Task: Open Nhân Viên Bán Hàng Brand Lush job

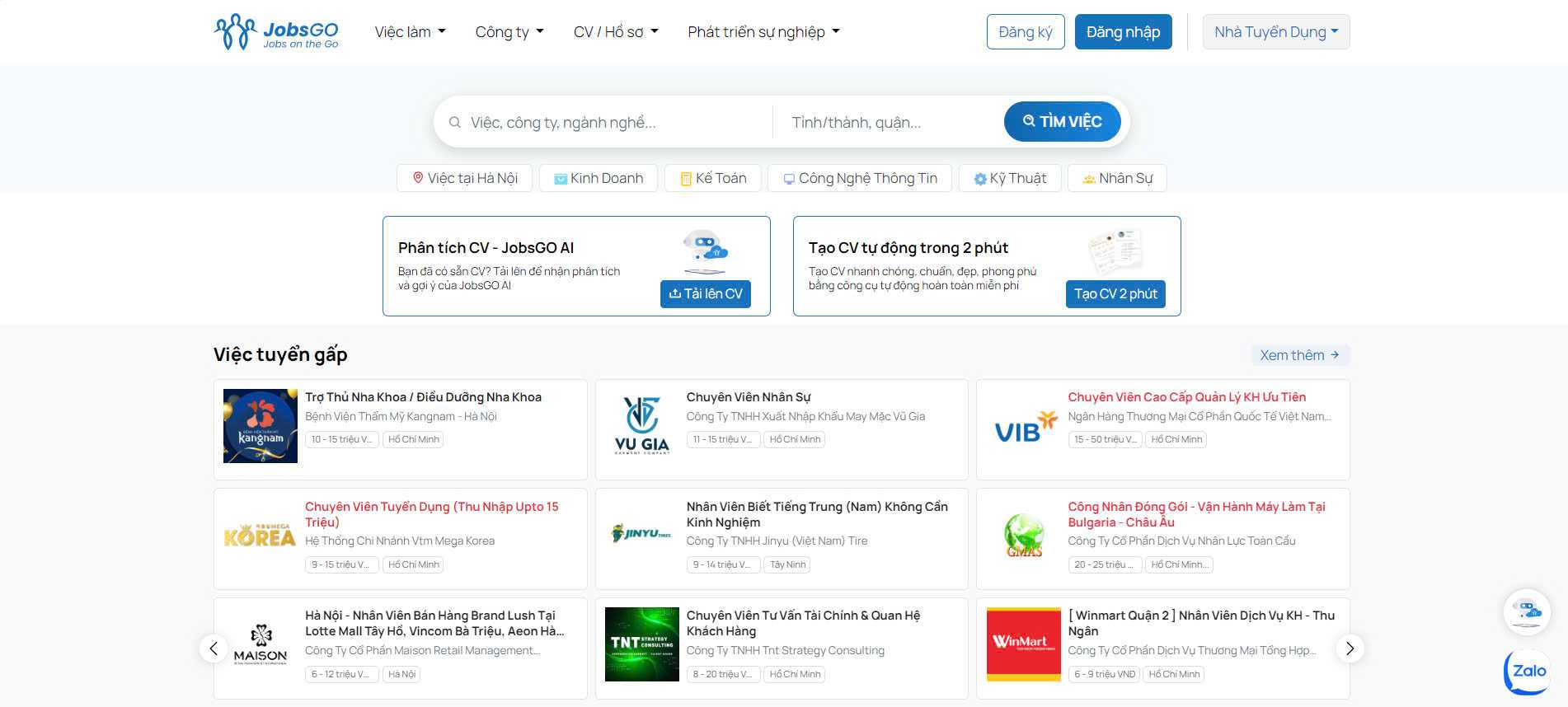Action: coord(434,623)
